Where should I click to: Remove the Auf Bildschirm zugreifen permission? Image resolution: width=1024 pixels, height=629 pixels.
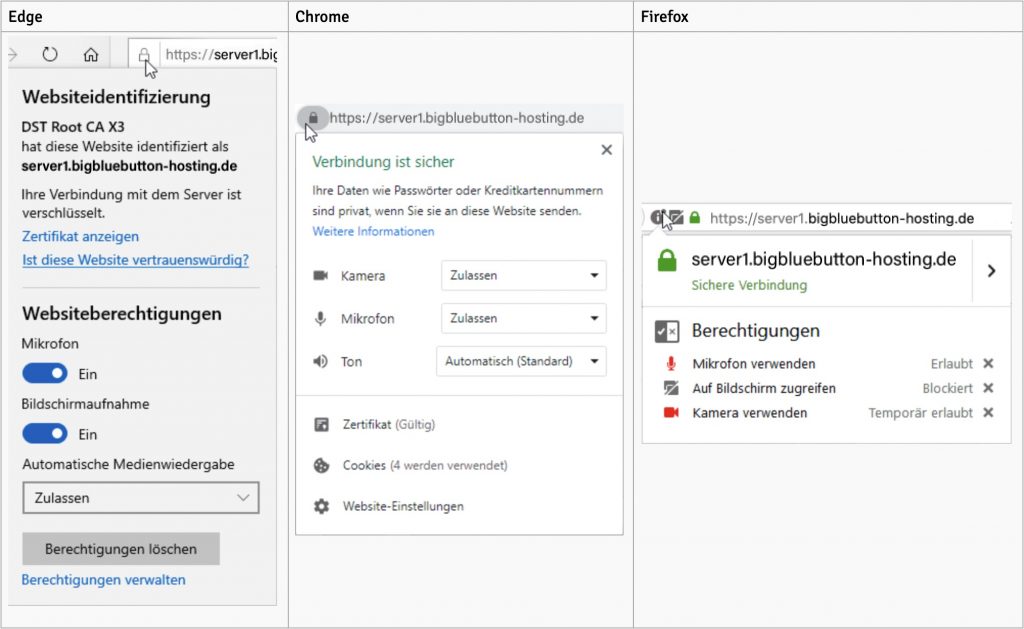coord(988,388)
